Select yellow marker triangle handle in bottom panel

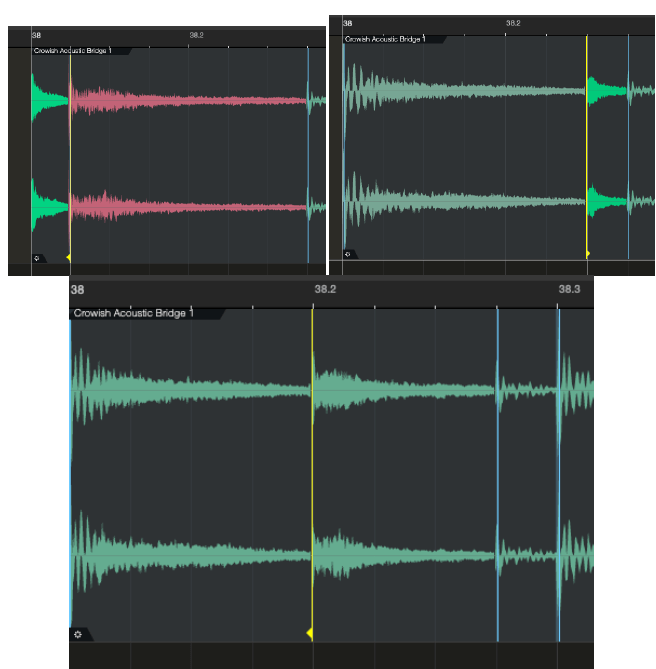click(x=310, y=634)
